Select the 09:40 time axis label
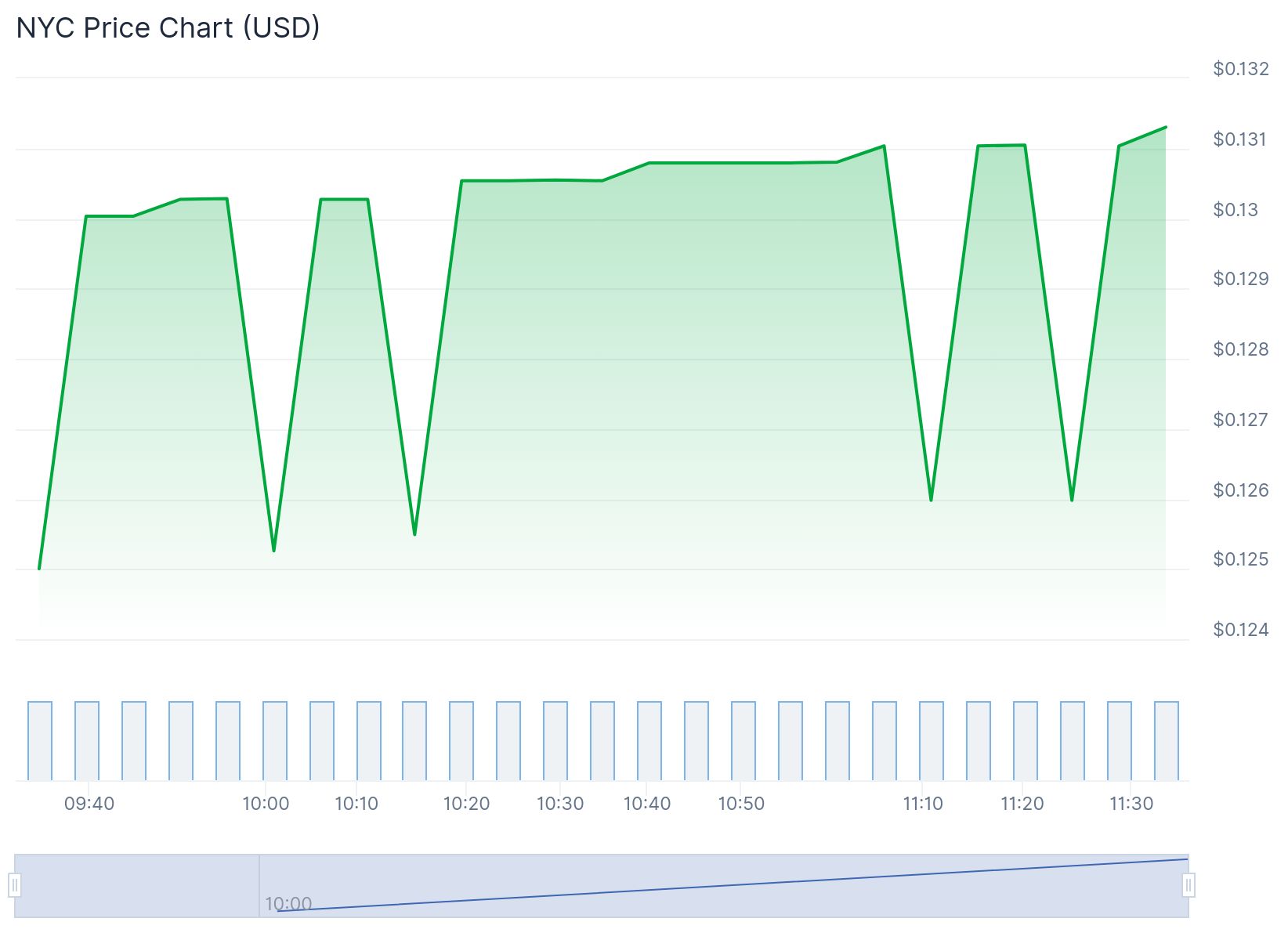 pyautogui.click(x=89, y=802)
